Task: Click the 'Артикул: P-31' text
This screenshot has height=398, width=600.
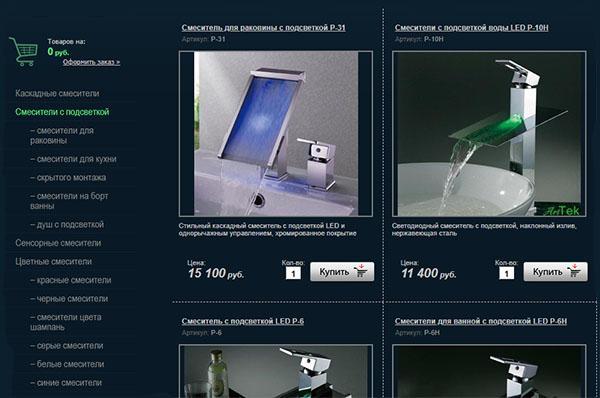Action: [x=204, y=39]
